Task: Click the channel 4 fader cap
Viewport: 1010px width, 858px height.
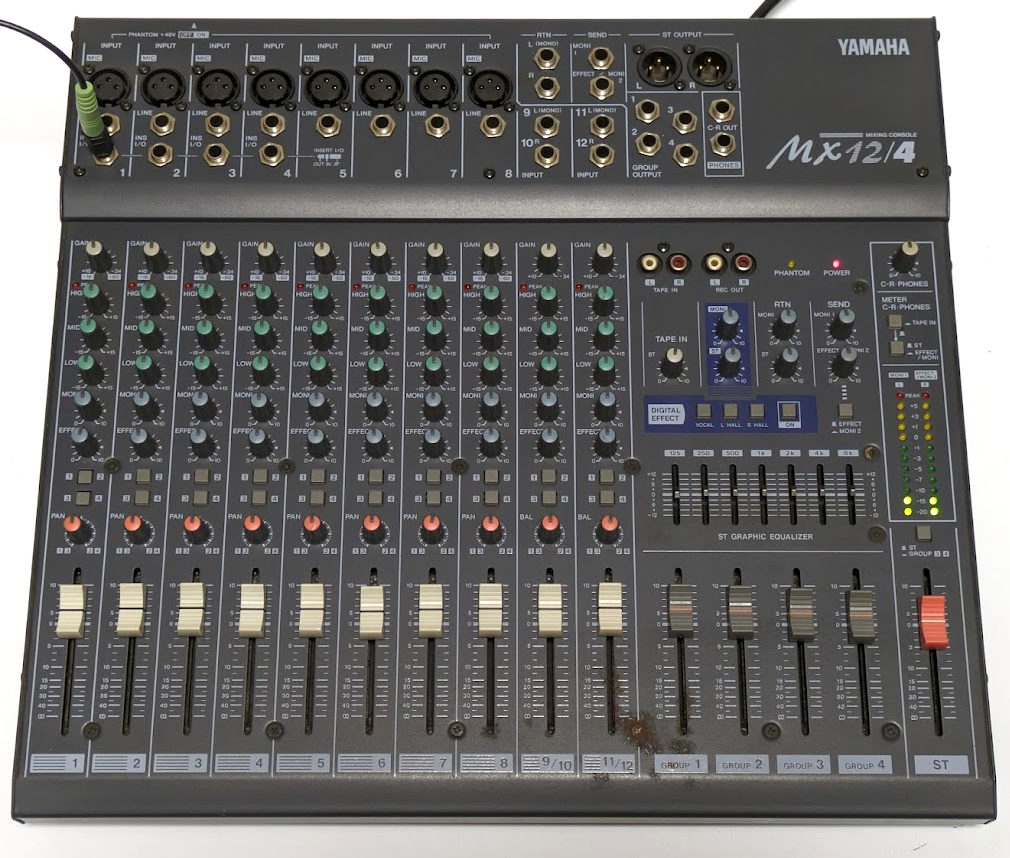Action: click(251, 609)
